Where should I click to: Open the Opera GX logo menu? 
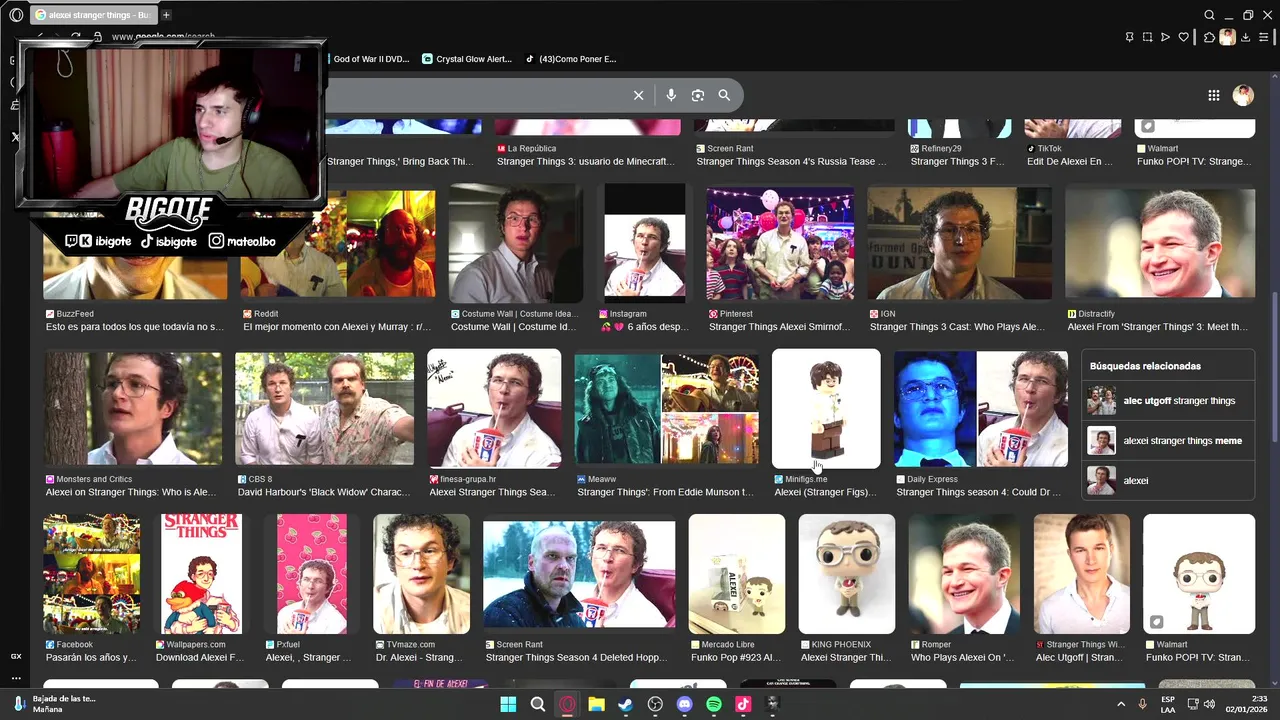[x=16, y=15]
